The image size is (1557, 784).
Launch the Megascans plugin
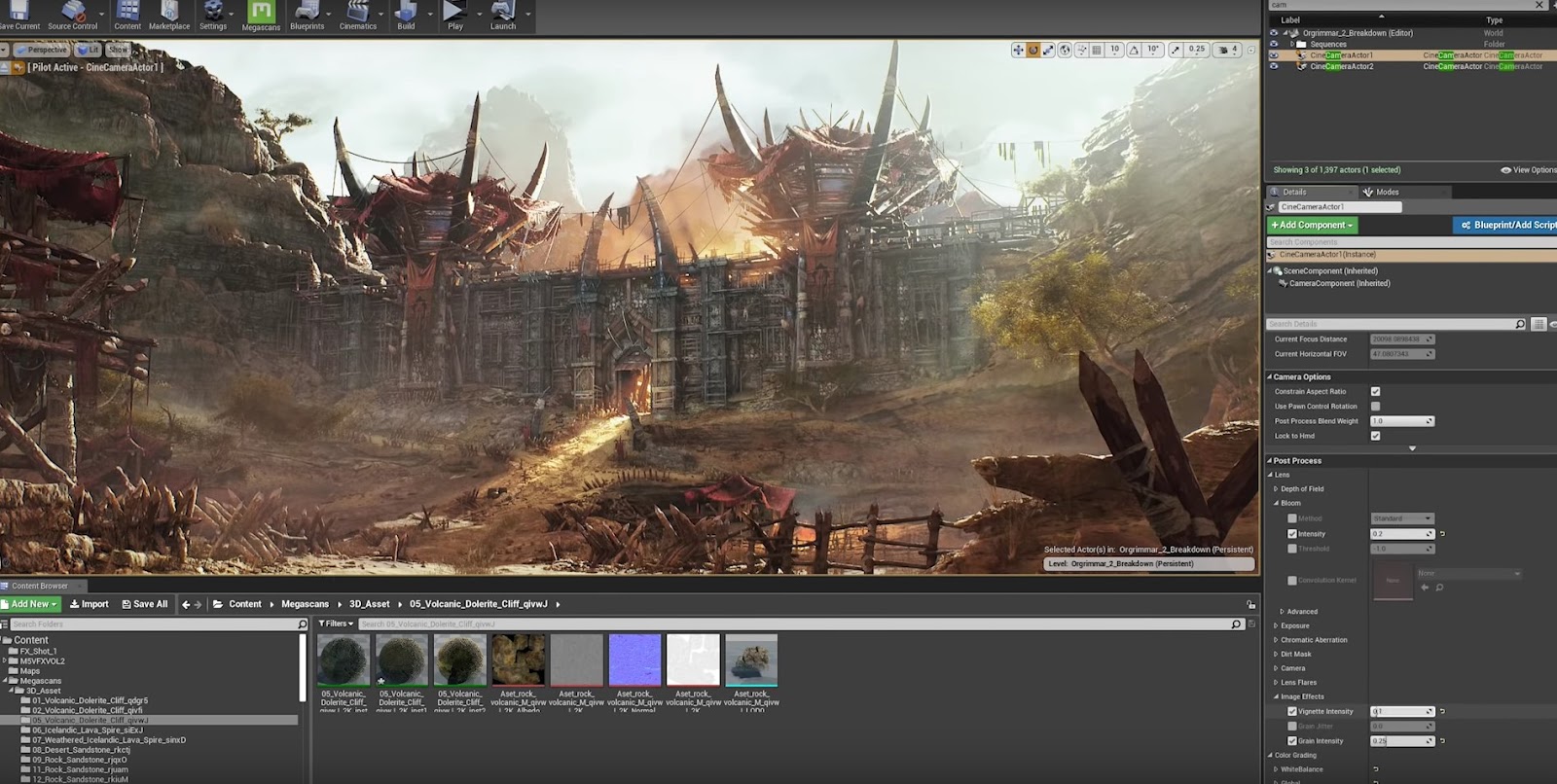tap(260, 16)
